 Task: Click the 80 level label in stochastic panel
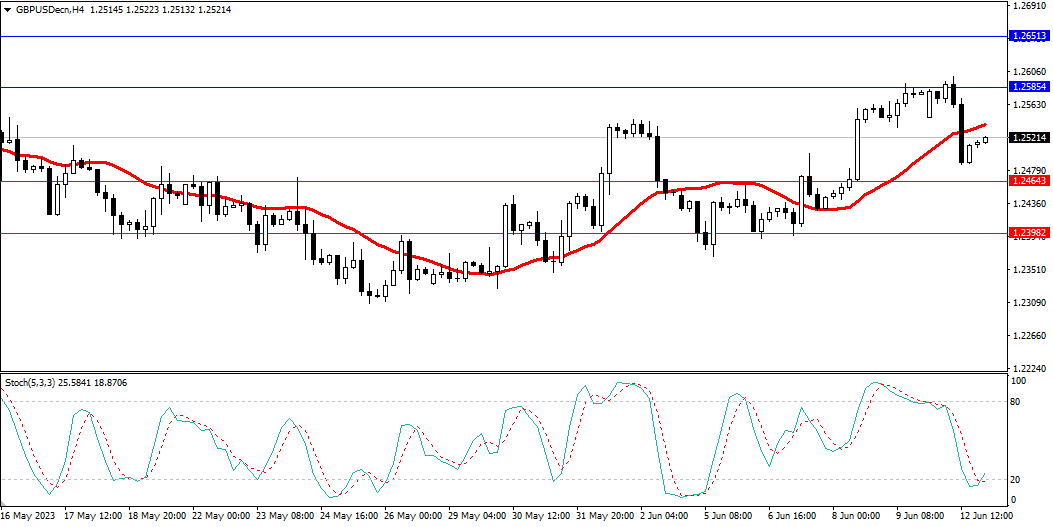pyautogui.click(x=1016, y=402)
